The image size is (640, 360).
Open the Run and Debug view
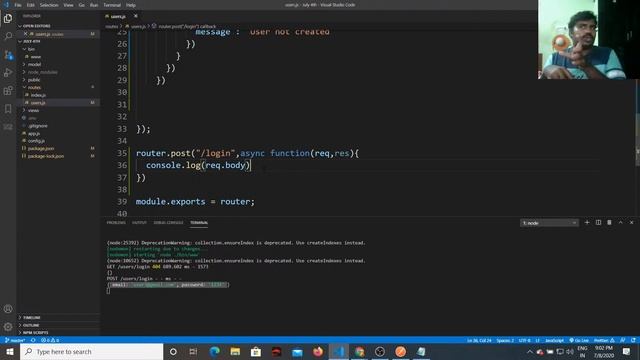(8, 73)
